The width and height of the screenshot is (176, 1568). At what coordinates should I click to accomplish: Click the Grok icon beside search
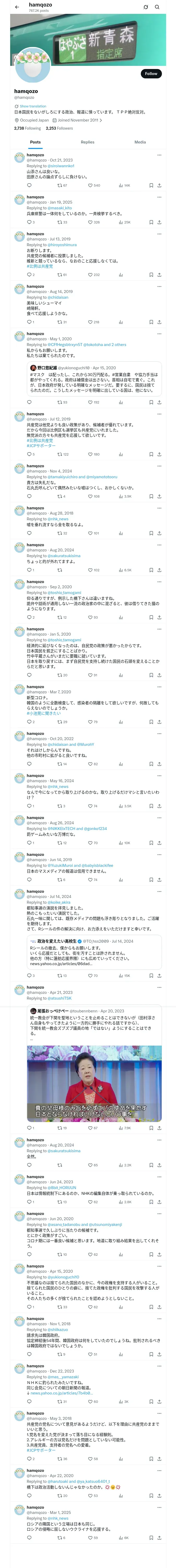pos(146,7)
